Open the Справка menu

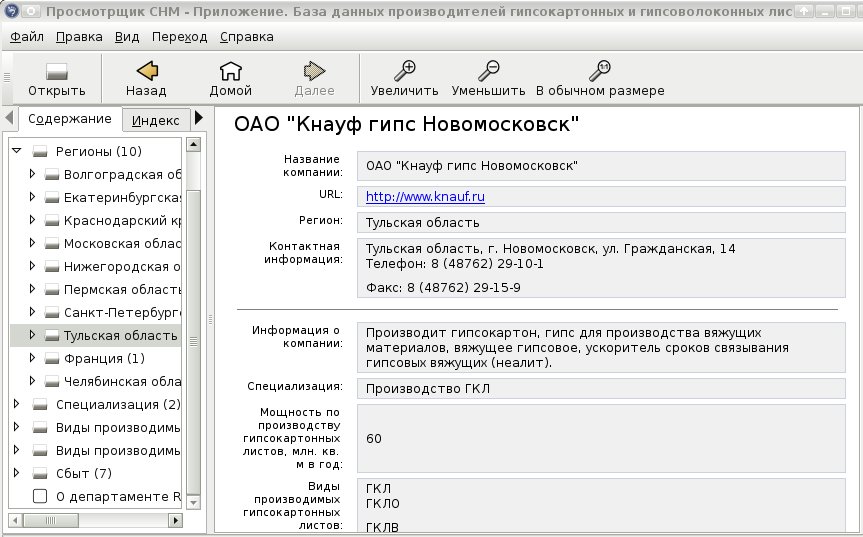(247, 37)
